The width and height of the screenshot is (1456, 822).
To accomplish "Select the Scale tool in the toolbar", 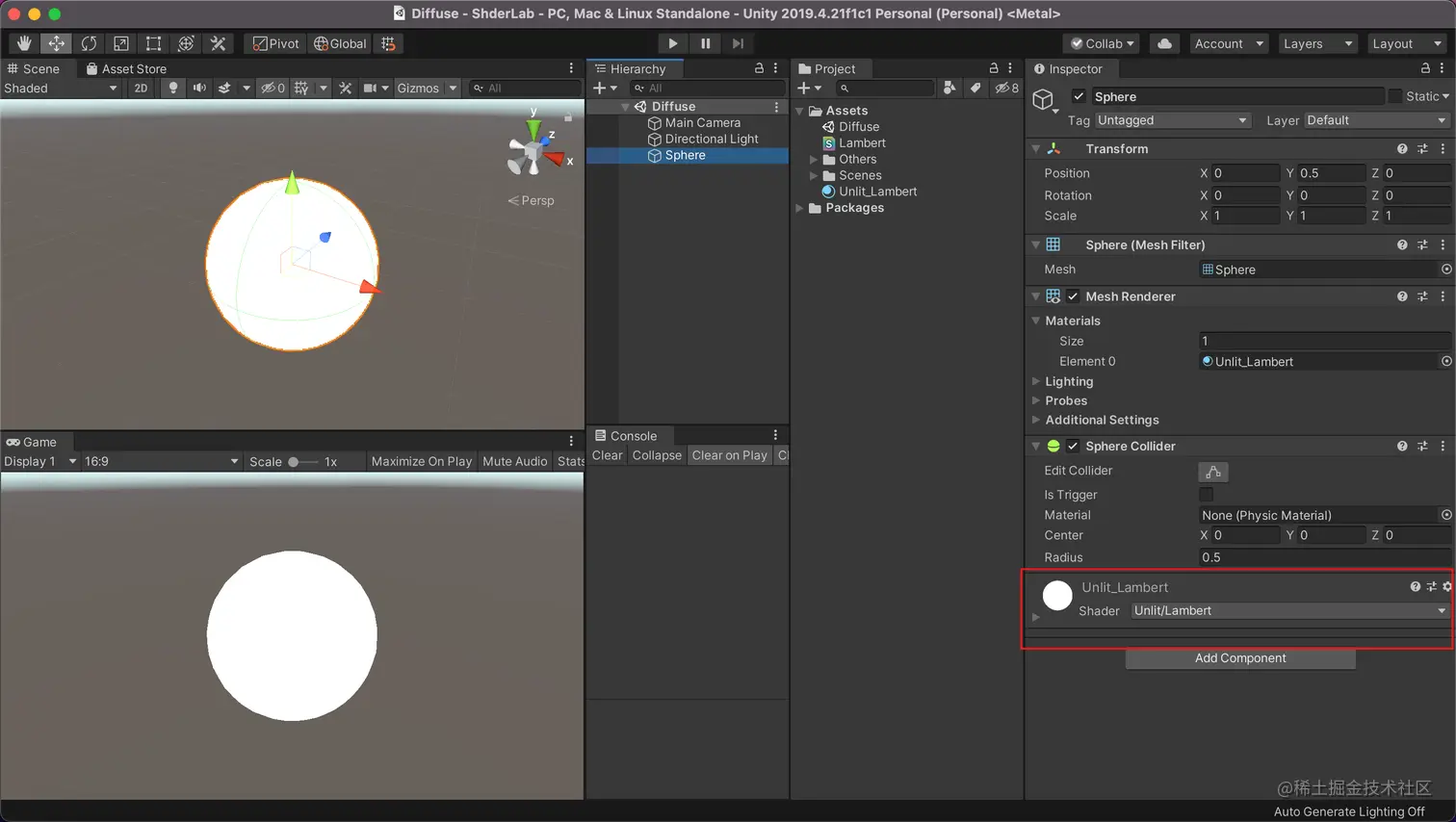I will pyautogui.click(x=121, y=43).
